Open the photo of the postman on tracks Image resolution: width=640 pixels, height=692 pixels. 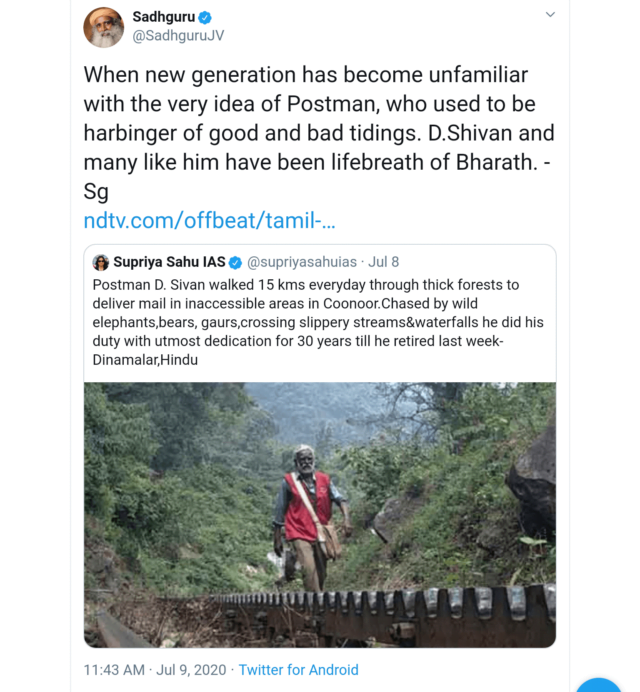click(319, 514)
